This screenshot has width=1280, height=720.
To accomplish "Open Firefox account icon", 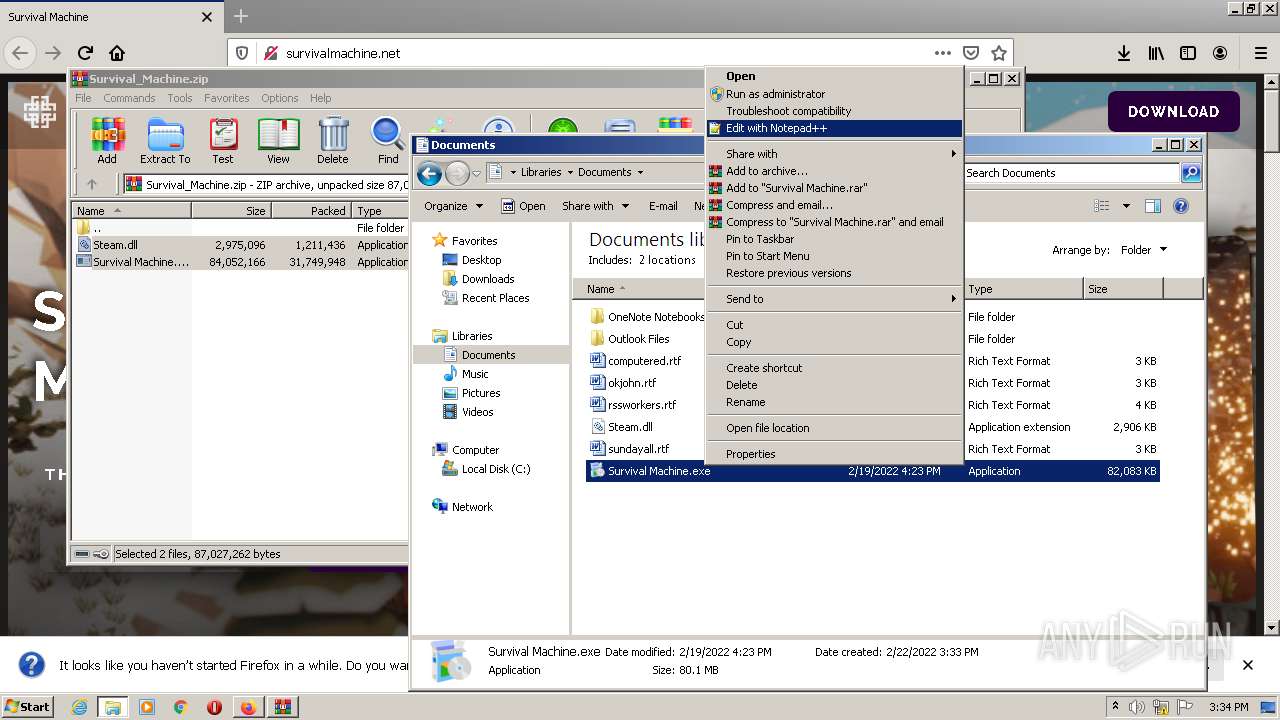I will coord(1220,53).
